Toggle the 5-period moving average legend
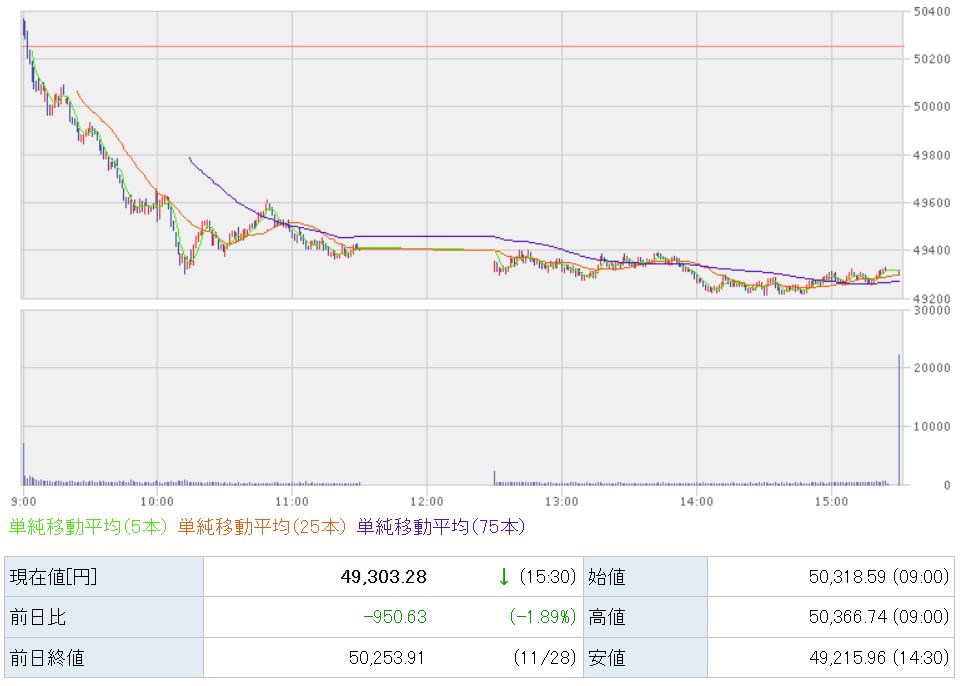 click(x=89, y=526)
